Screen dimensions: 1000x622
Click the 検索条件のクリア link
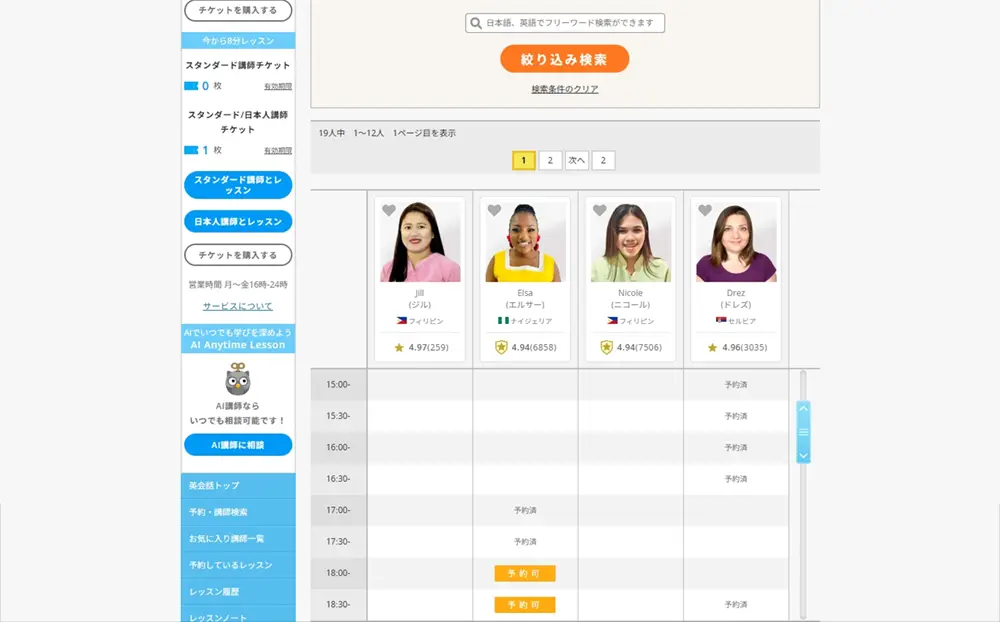[x=565, y=90]
